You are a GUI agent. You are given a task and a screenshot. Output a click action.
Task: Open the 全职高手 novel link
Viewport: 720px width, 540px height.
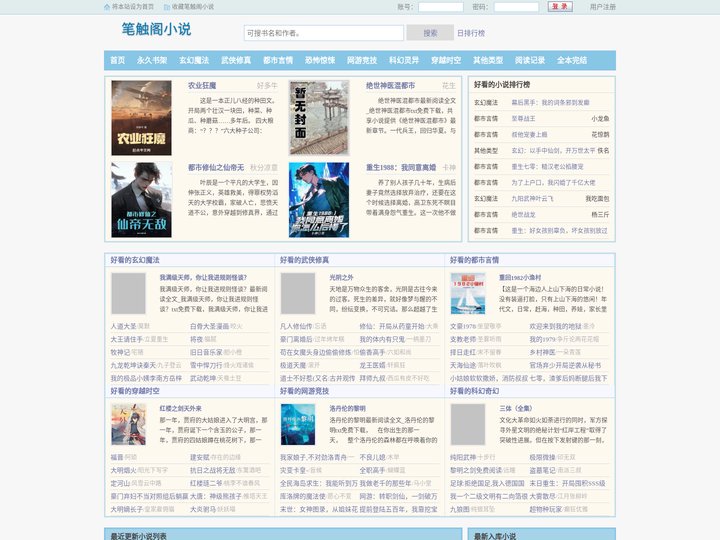pyautogui.click(x=372, y=470)
